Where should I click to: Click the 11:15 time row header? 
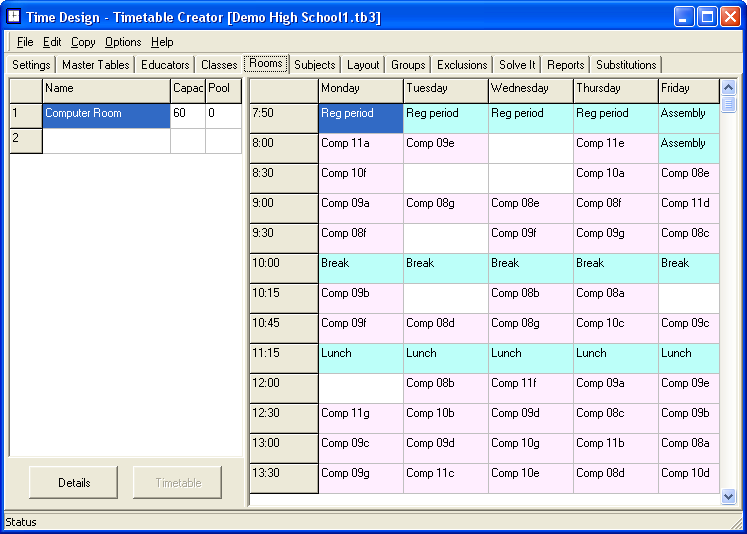coord(283,354)
